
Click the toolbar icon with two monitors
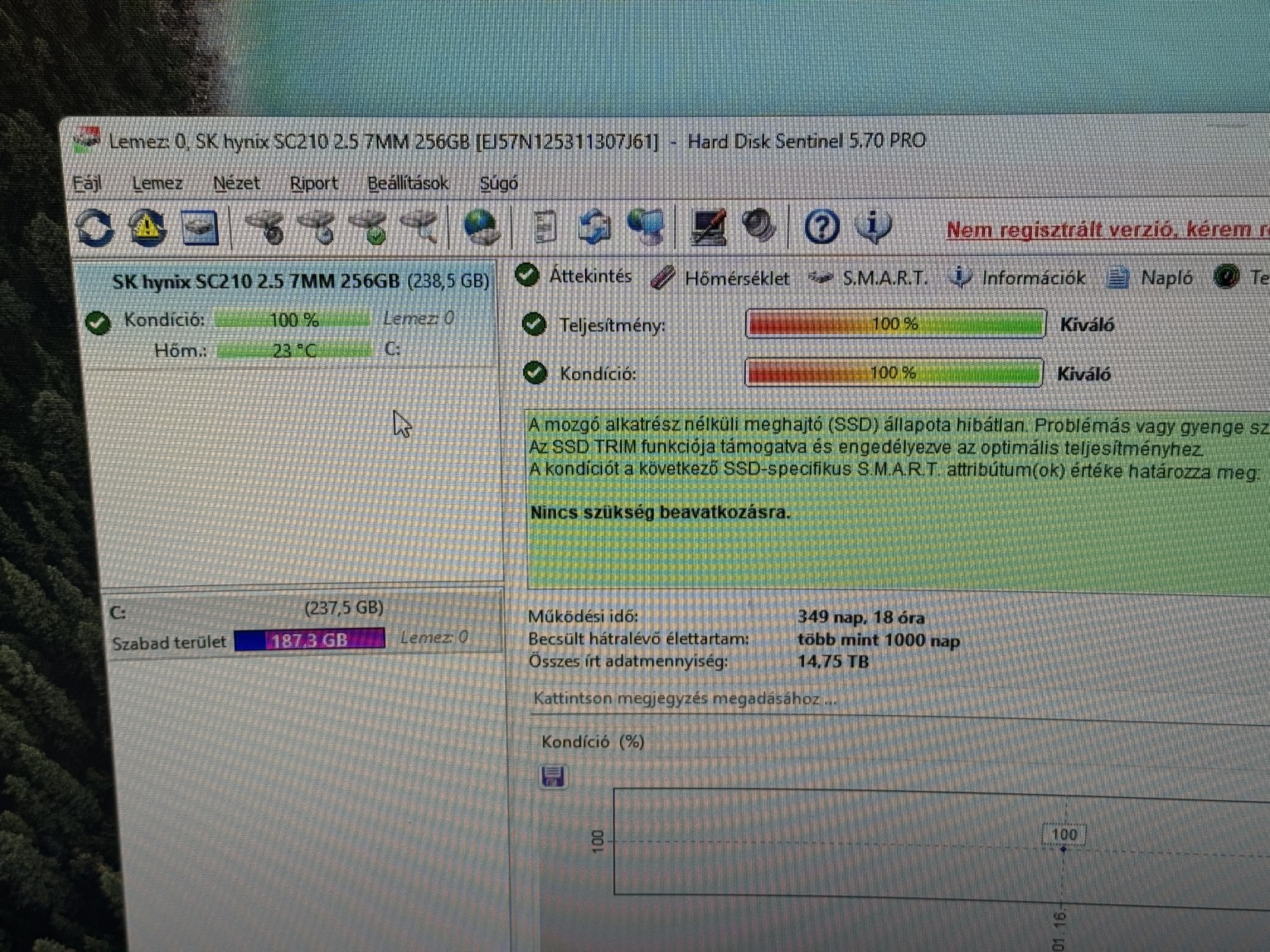(646, 227)
